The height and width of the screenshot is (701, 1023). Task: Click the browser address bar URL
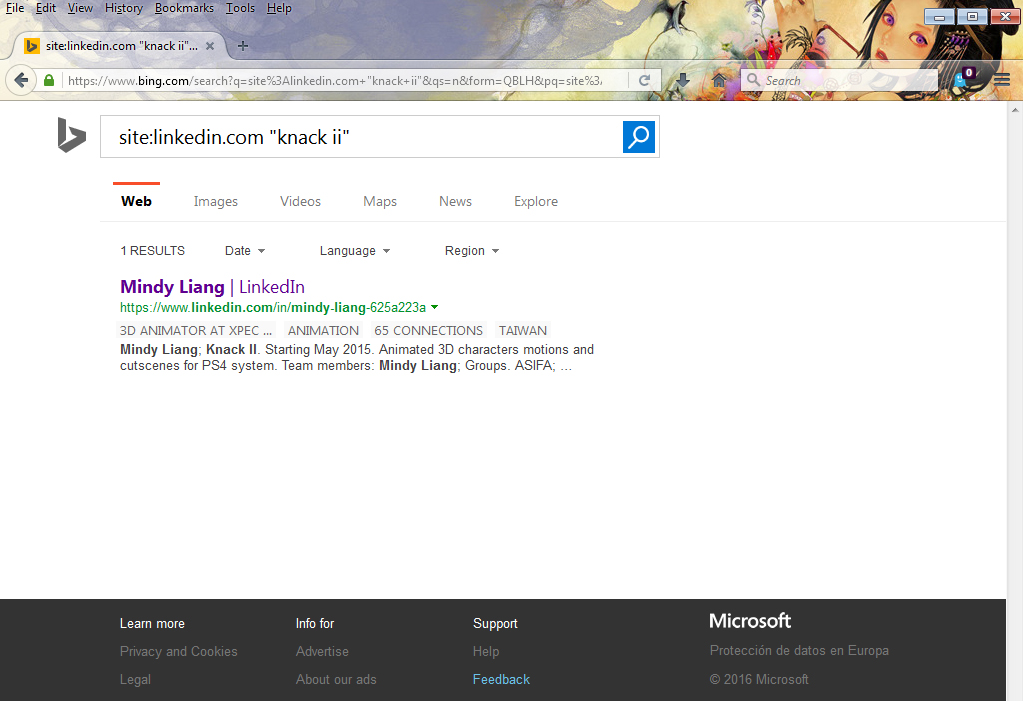(335, 80)
